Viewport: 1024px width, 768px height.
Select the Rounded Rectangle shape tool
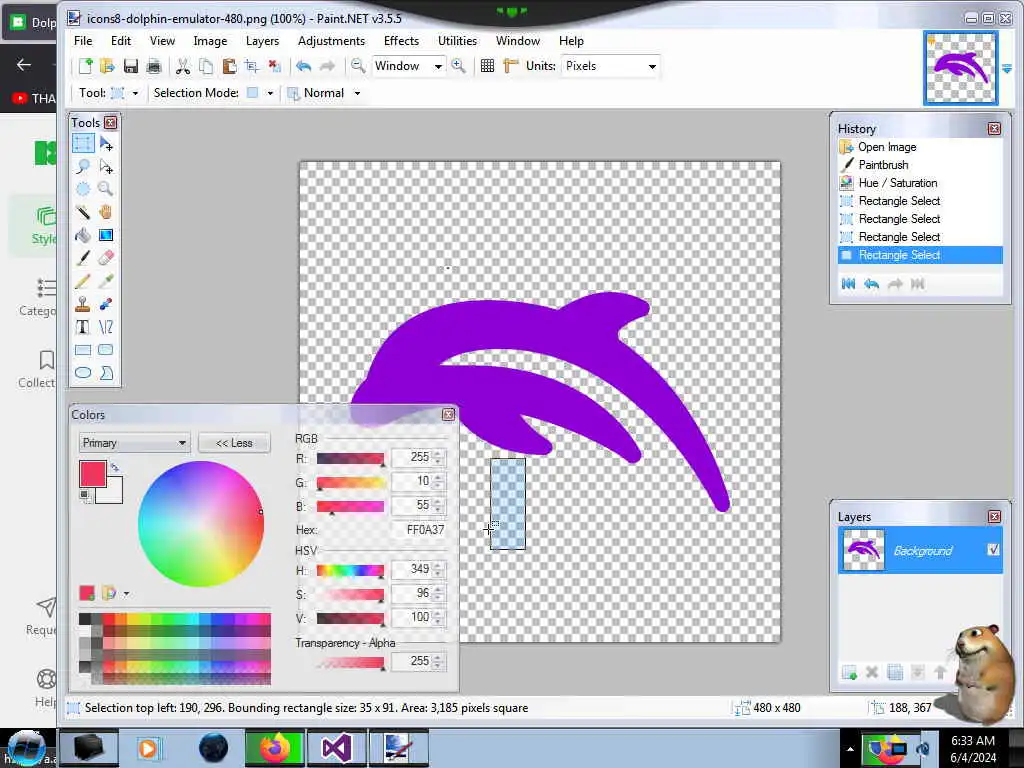(106, 350)
